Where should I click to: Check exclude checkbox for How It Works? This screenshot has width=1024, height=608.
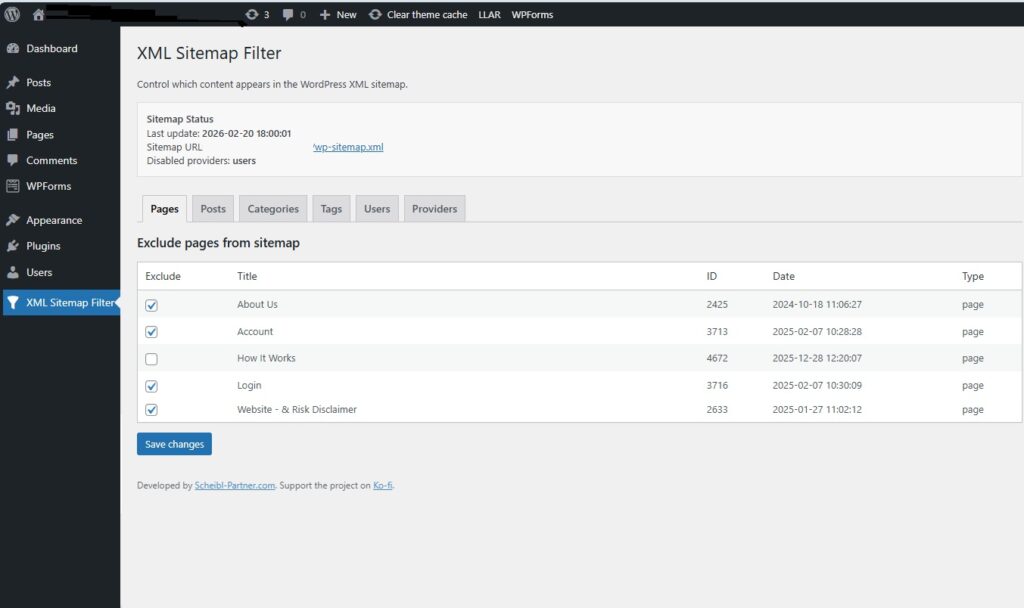[x=151, y=359]
